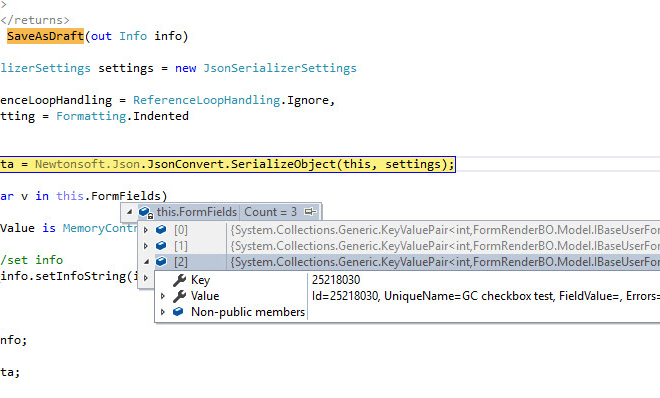Click the 'settings' variable declaration
The image size is (660, 398).
pyautogui.click(x=126, y=68)
